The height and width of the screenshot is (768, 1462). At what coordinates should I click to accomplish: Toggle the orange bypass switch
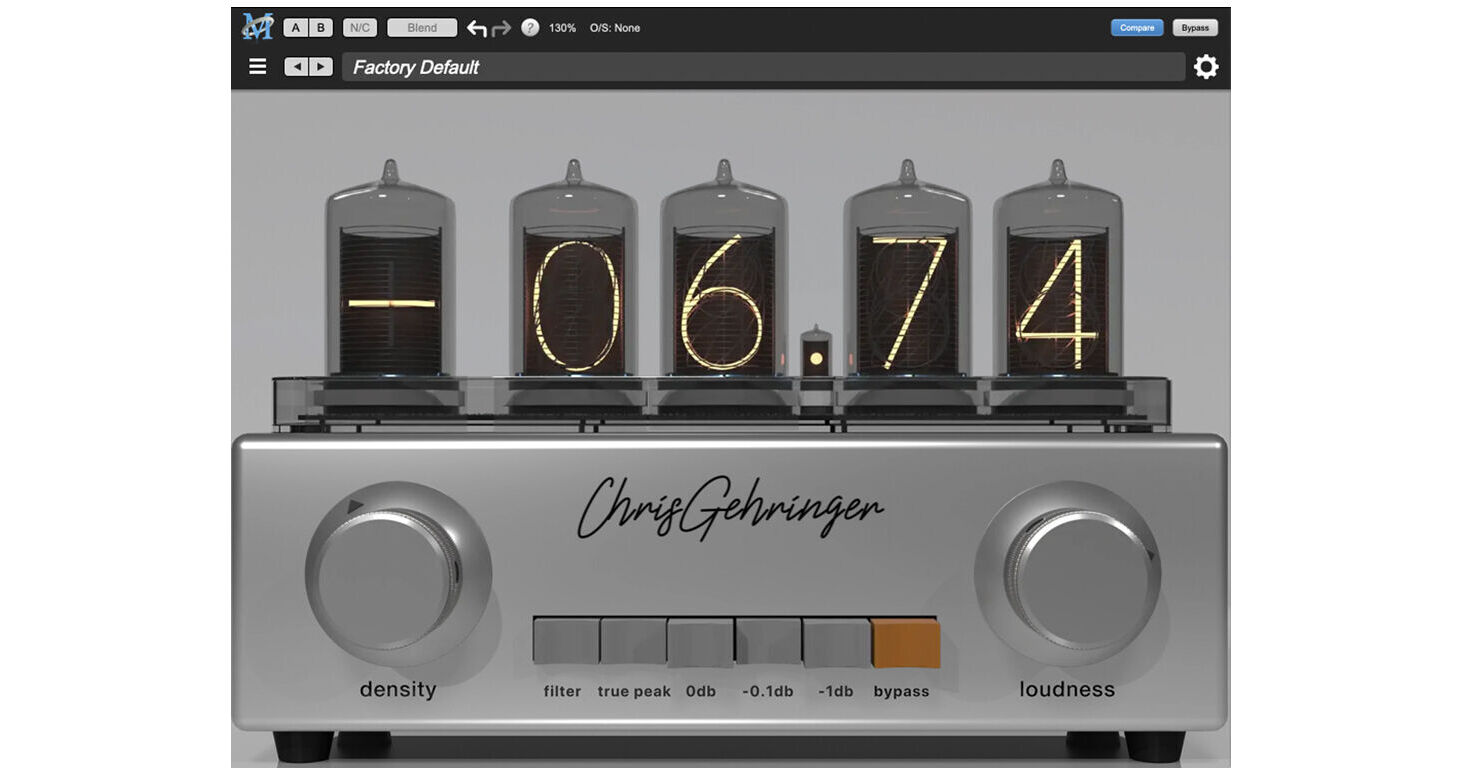[906, 643]
